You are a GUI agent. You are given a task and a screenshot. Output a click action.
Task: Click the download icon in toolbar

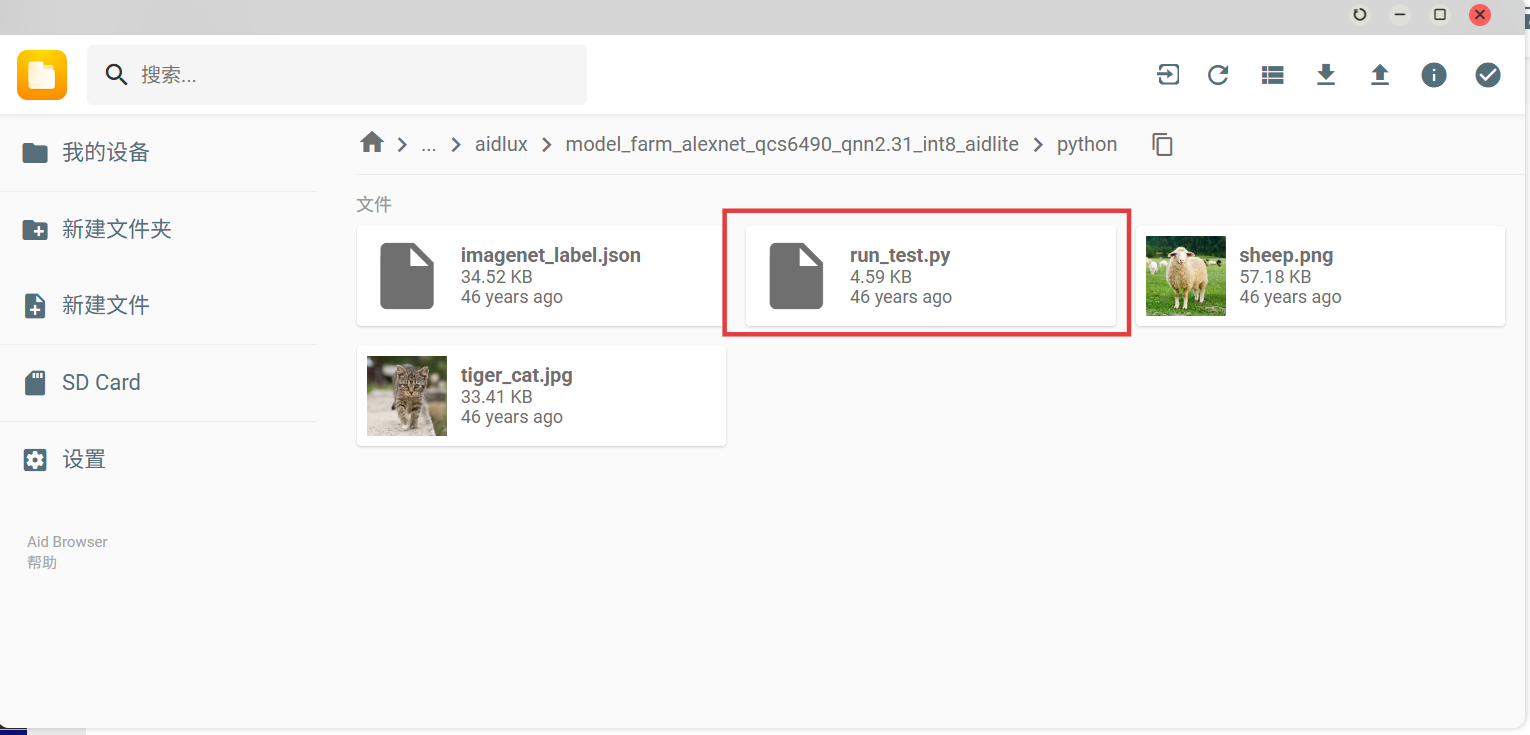coord(1326,75)
